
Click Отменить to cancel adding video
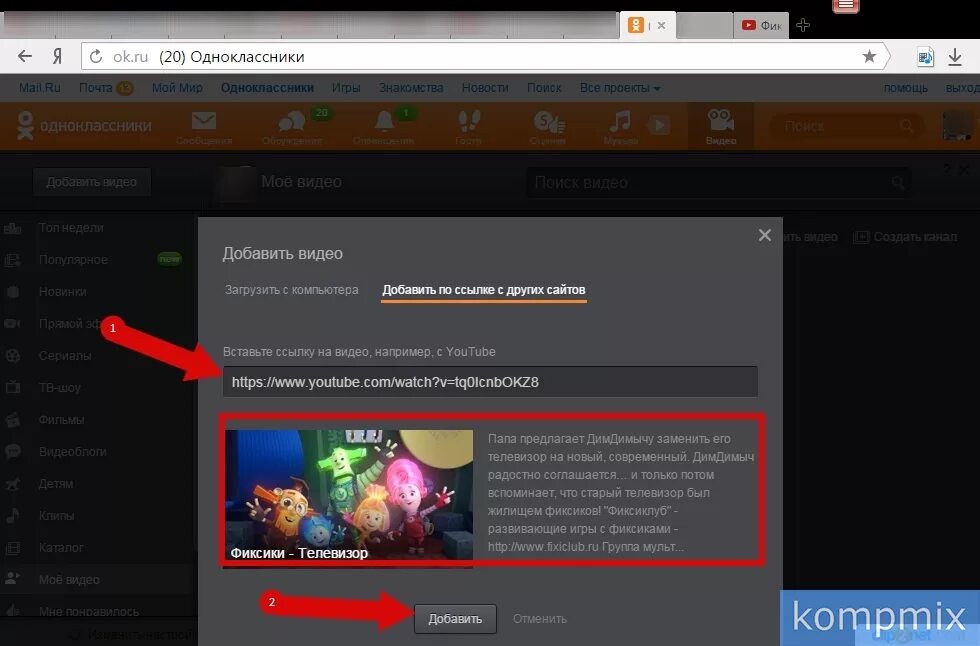pos(539,619)
